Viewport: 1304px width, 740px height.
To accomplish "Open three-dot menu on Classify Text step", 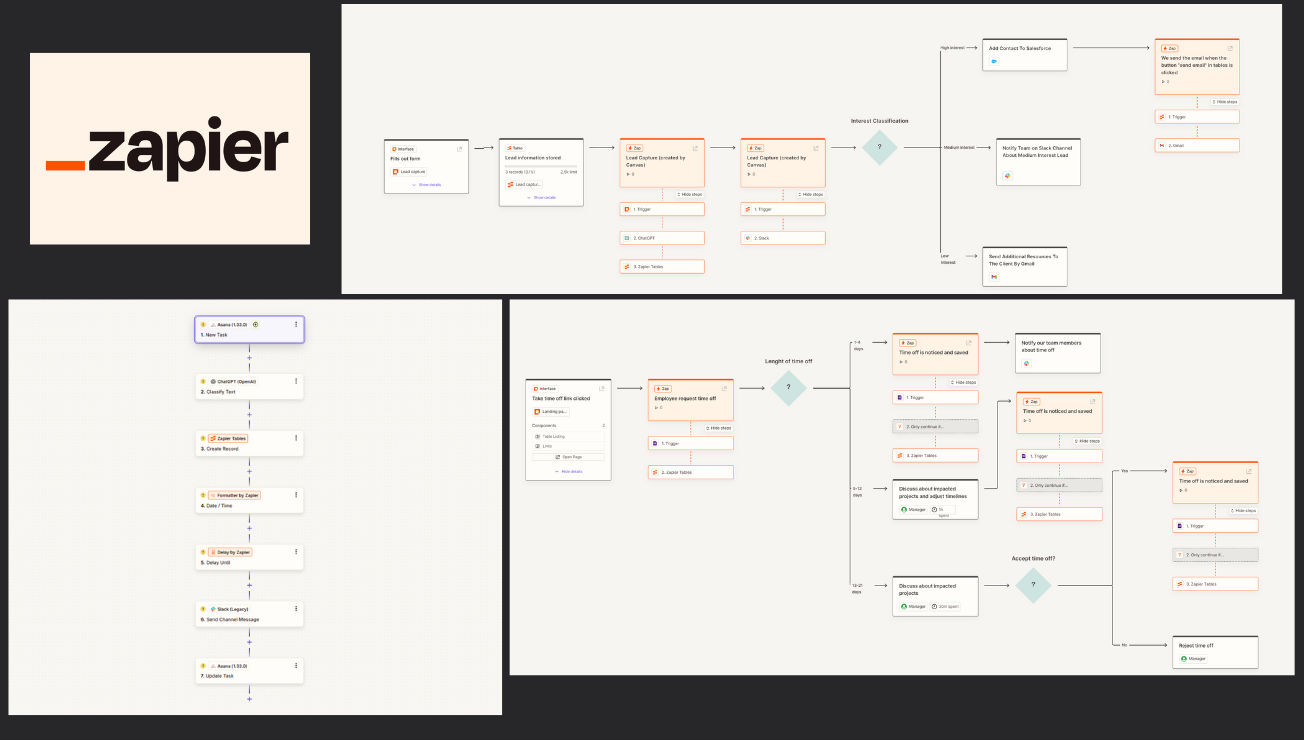I will pos(296,381).
